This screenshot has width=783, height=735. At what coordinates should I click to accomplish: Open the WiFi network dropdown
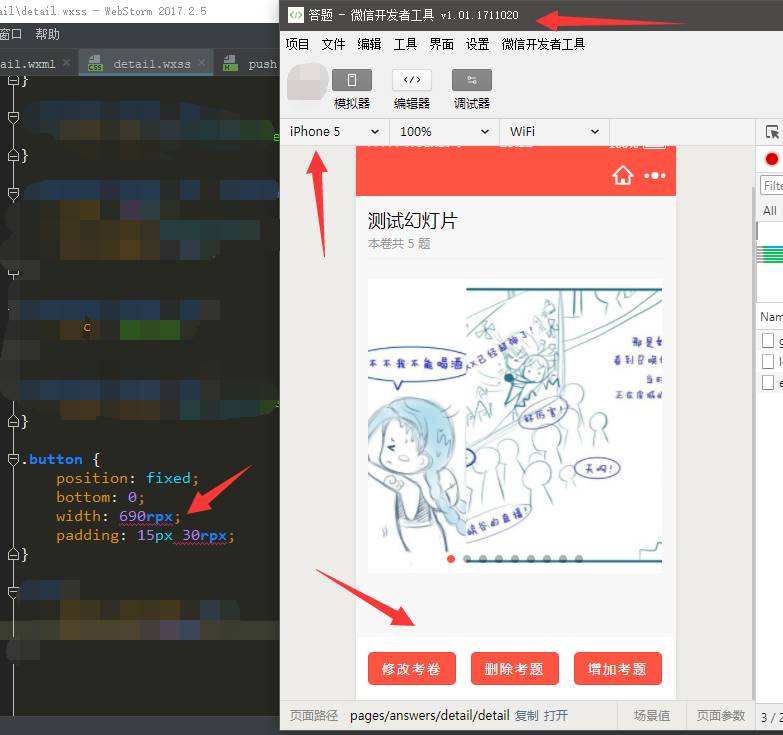coord(554,131)
